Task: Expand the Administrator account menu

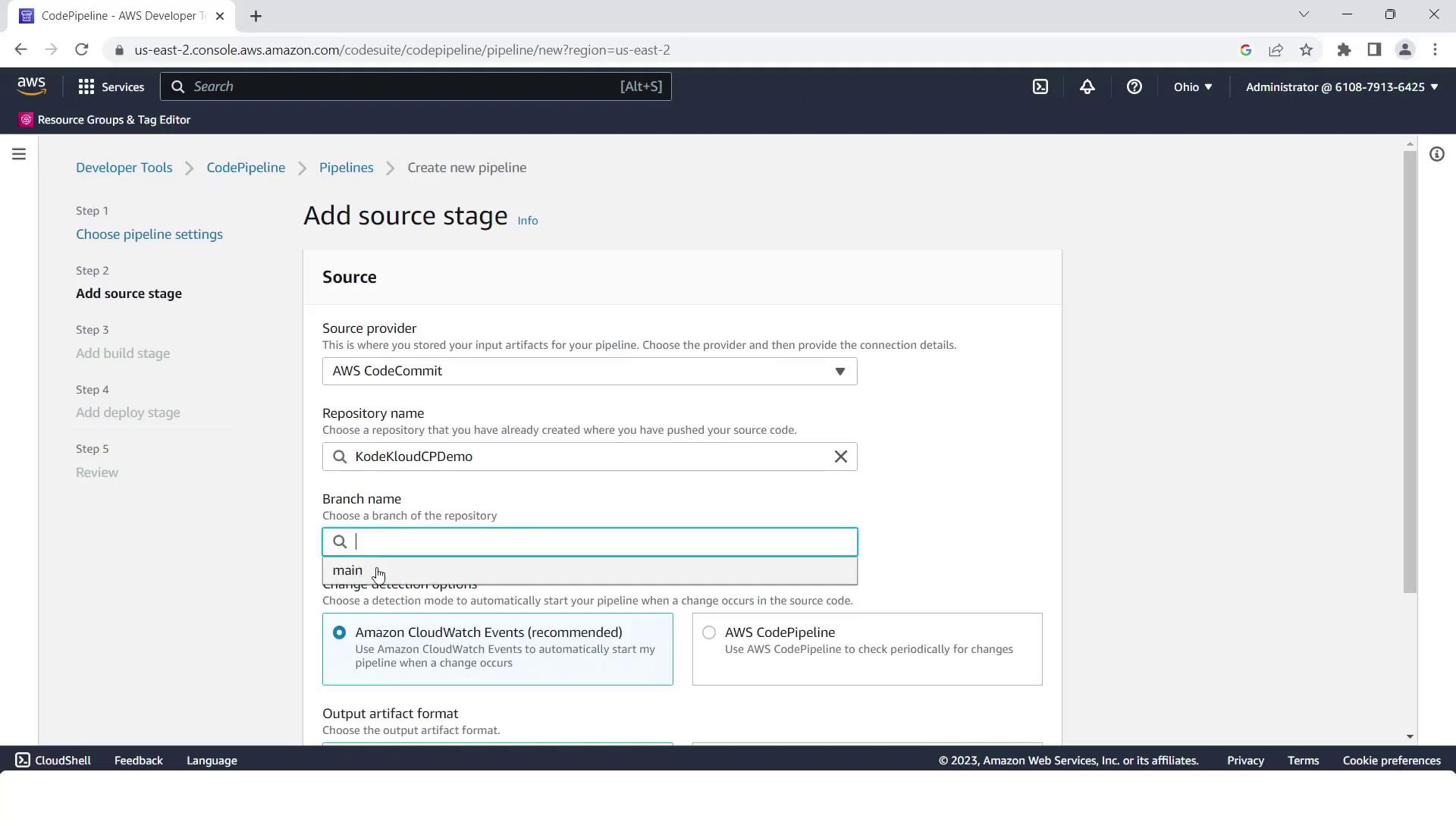Action: [1341, 87]
